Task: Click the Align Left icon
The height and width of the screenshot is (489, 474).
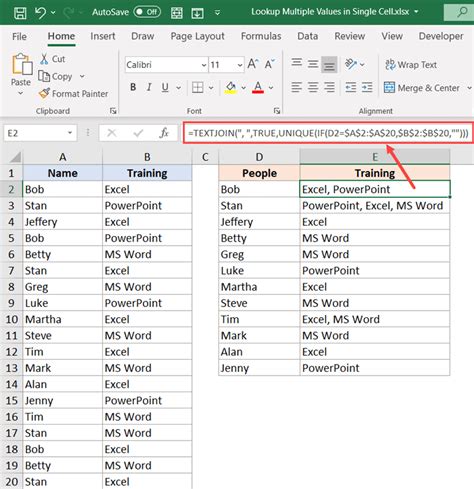Action: tap(296, 88)
